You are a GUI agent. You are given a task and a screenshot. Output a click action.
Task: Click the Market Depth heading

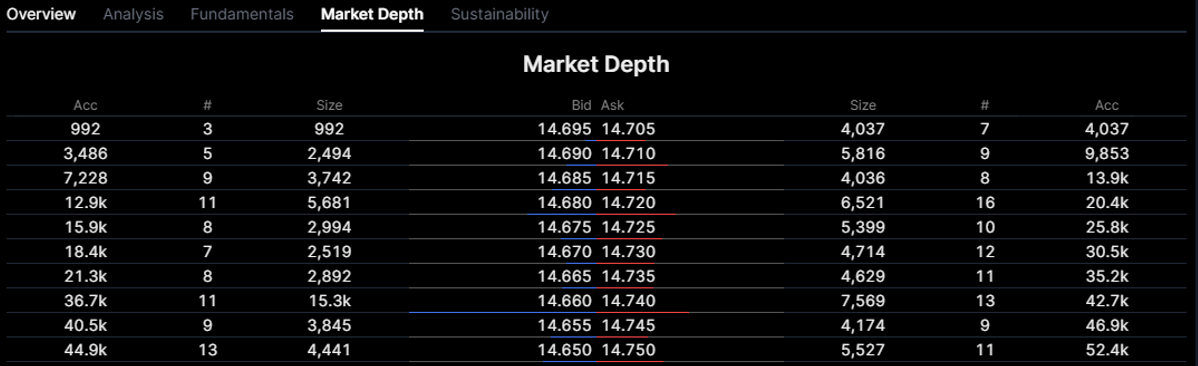pos(596,64)
